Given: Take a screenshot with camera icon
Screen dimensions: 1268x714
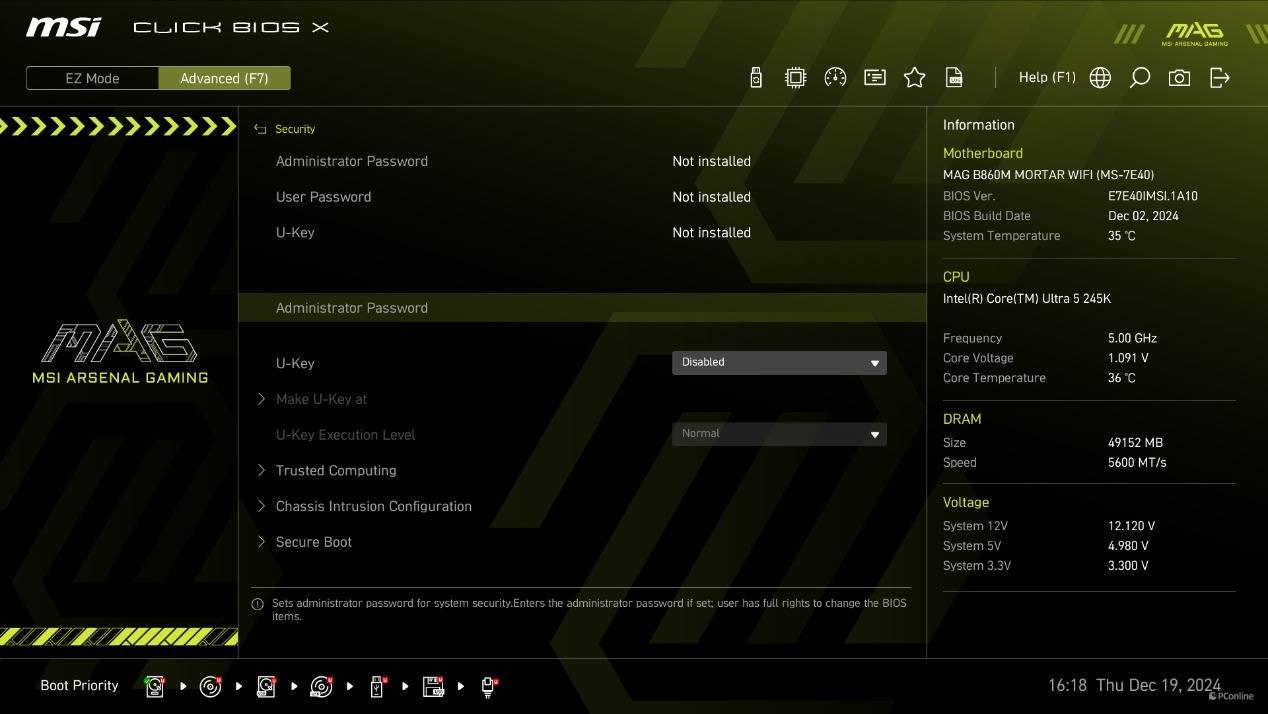Looking at the screenshot, I should point(1179,78).
